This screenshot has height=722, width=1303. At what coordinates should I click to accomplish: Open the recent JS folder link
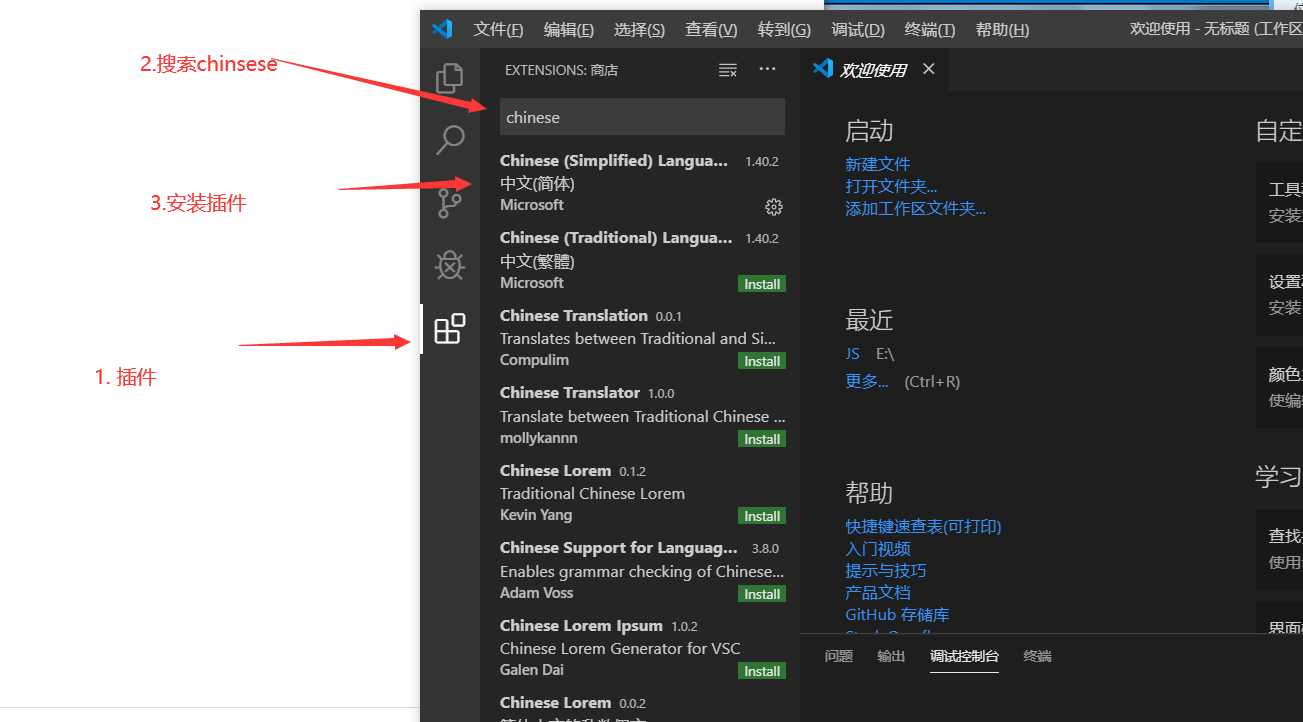(x=852, y=353)
